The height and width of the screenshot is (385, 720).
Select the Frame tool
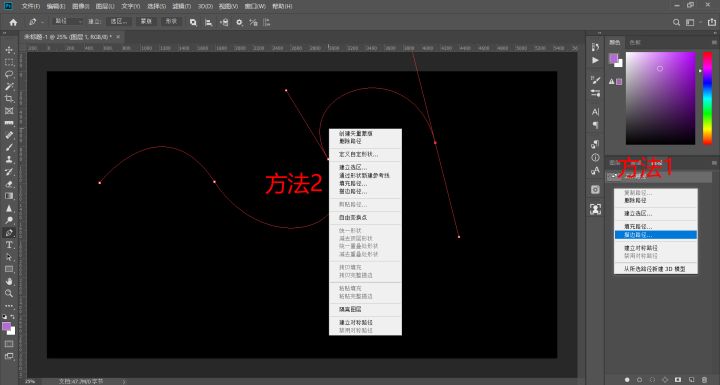9,111
